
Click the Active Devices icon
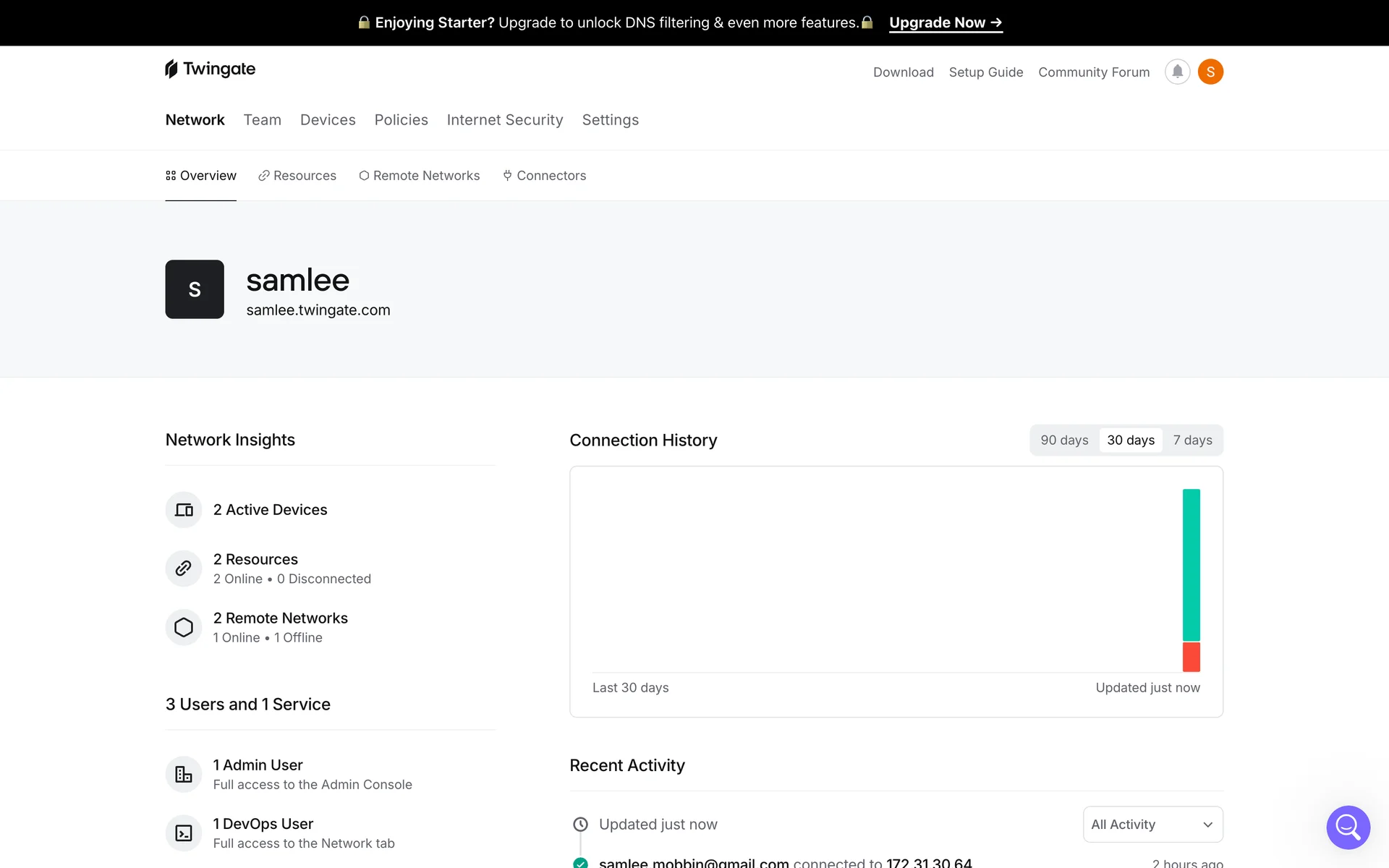(x=184, y=510)
